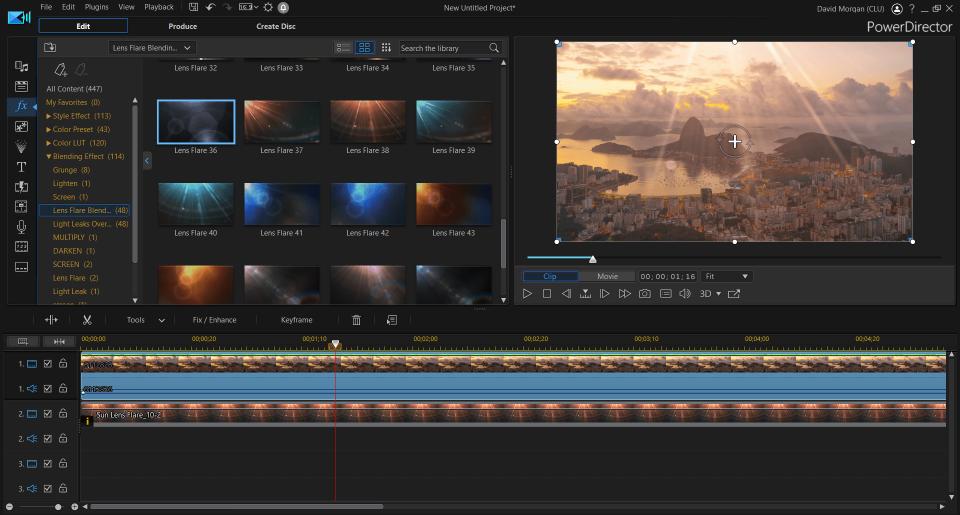Open preferences gear icon in top bar
The image size is (960, 515).
pos(268,7)
